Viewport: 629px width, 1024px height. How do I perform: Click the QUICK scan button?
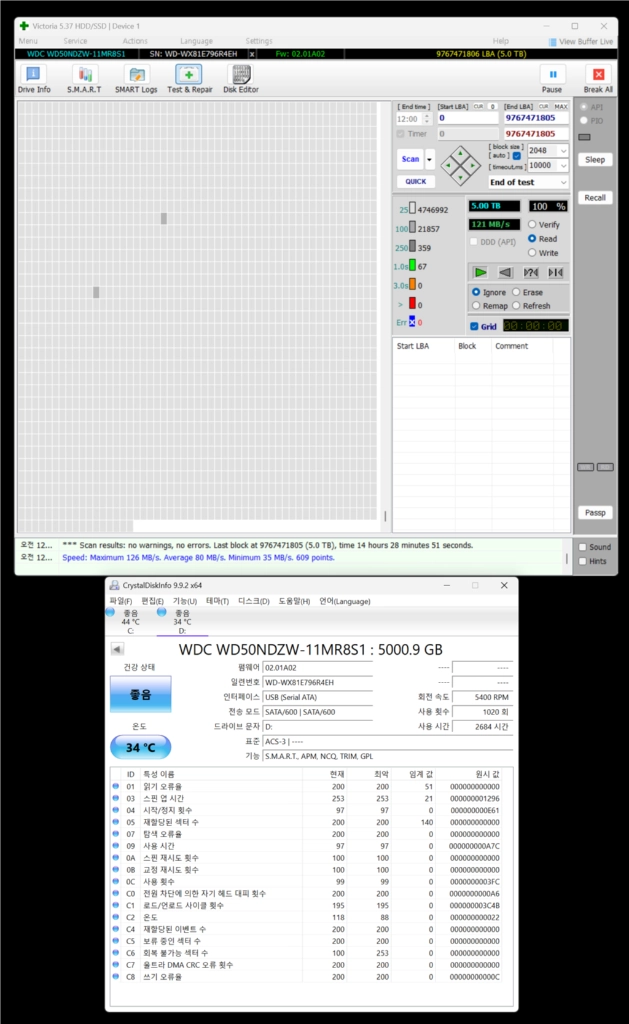(x=415, y=182)
